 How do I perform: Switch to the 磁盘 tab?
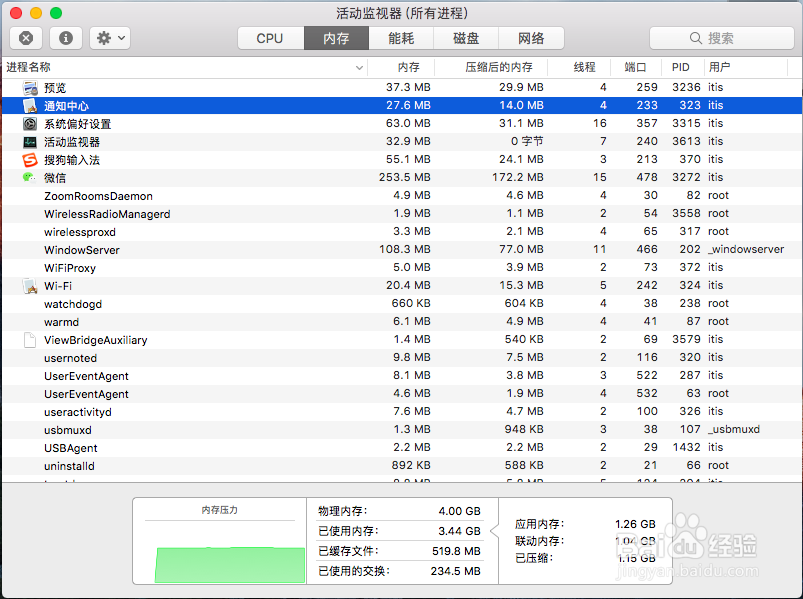coord(466,38)
